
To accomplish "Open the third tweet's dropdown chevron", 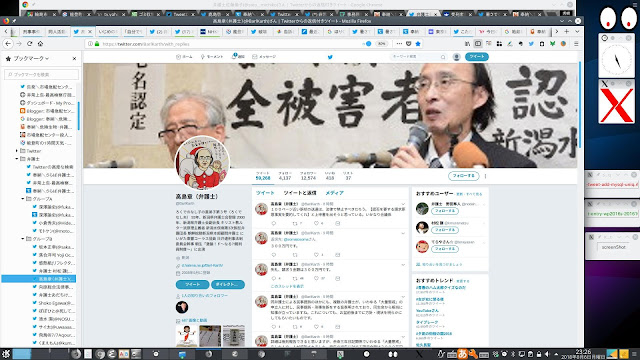I will pyautogui.click(x=403, y=264).
